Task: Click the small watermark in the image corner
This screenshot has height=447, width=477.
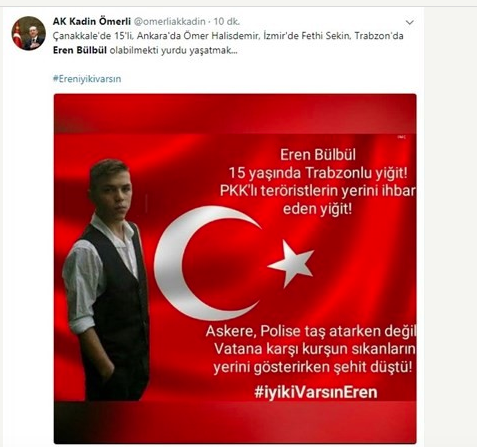Action: [x=401, y=137]
